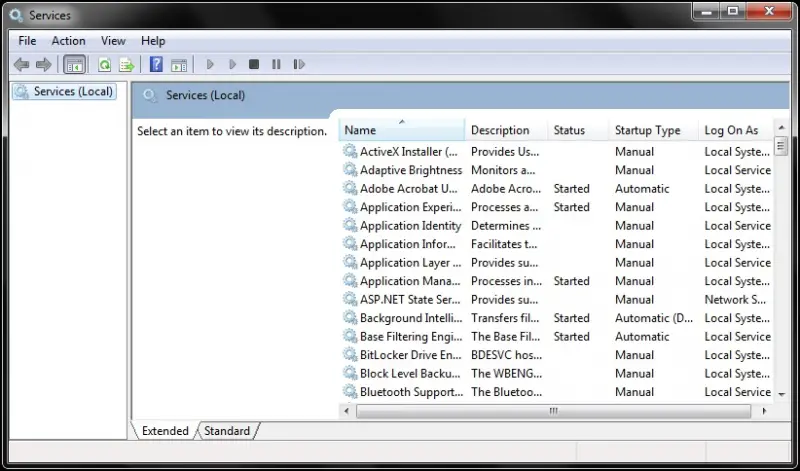Select the BitLocker Drive En... service name

tap(410, 355)
